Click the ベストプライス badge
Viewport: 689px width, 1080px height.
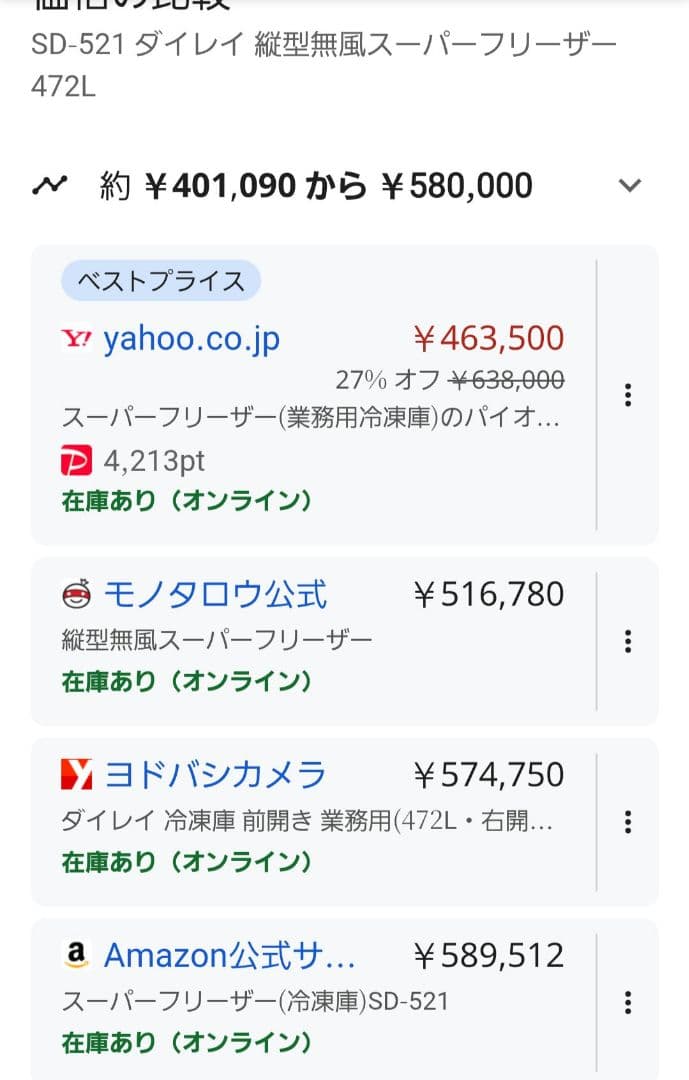click(x=160, y=281)
